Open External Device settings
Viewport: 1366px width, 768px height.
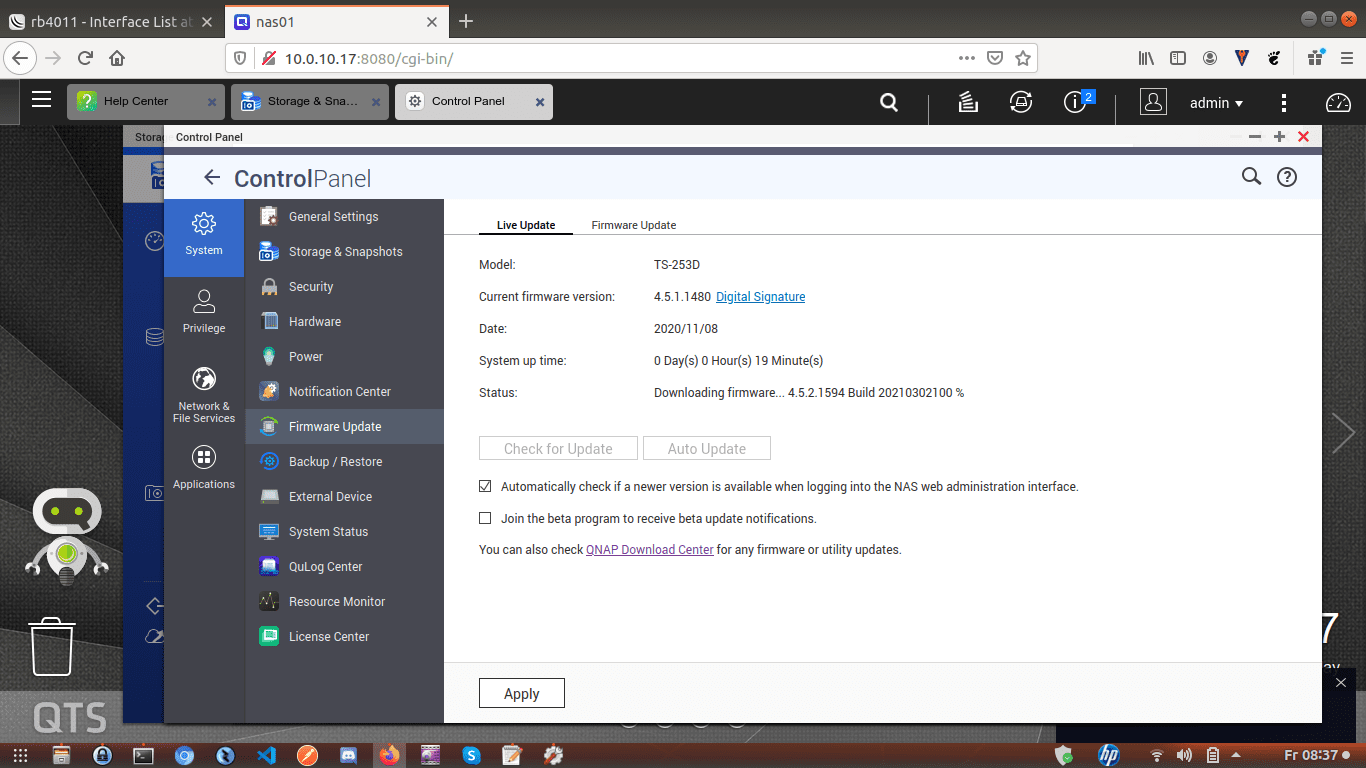(344, 496)
